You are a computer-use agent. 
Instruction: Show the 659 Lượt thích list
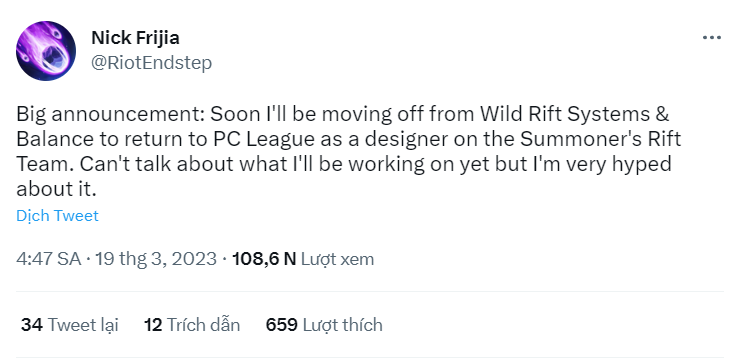[x=324, y=325]
